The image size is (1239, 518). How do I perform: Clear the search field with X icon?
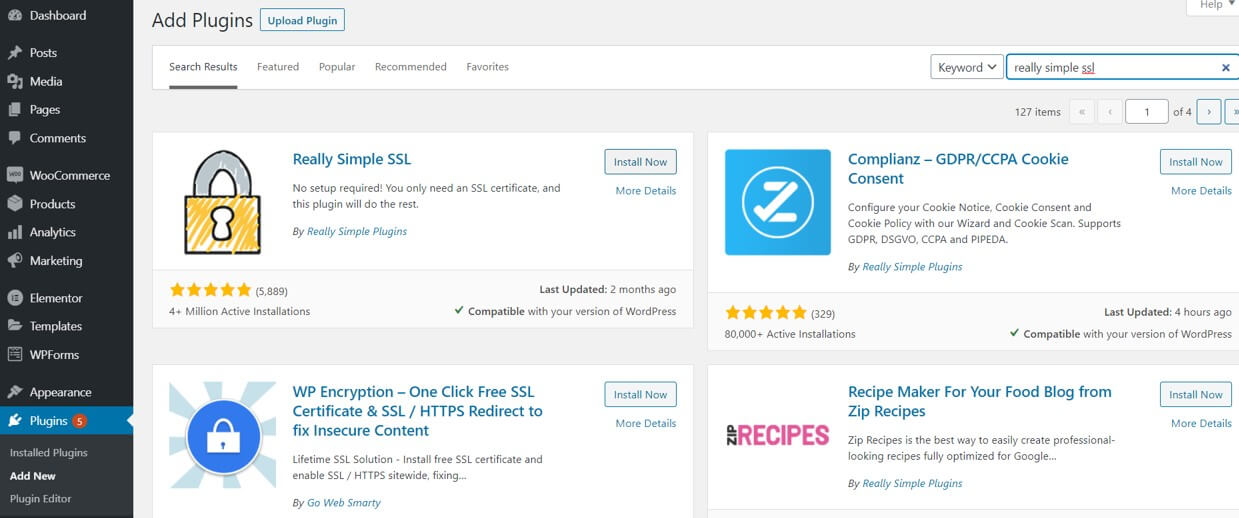(x=1225, y=68)
